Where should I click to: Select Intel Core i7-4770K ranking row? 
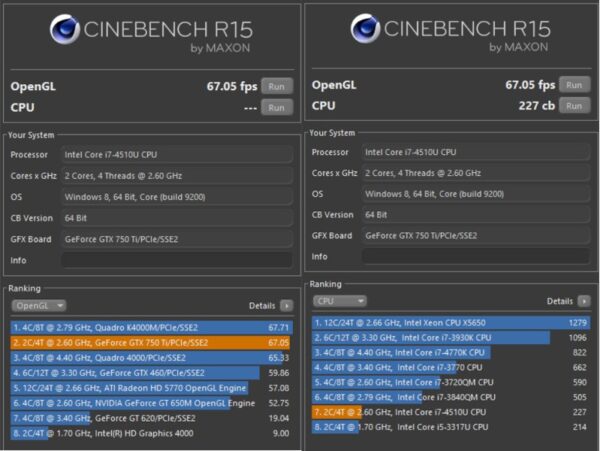[x=451, y=352]
